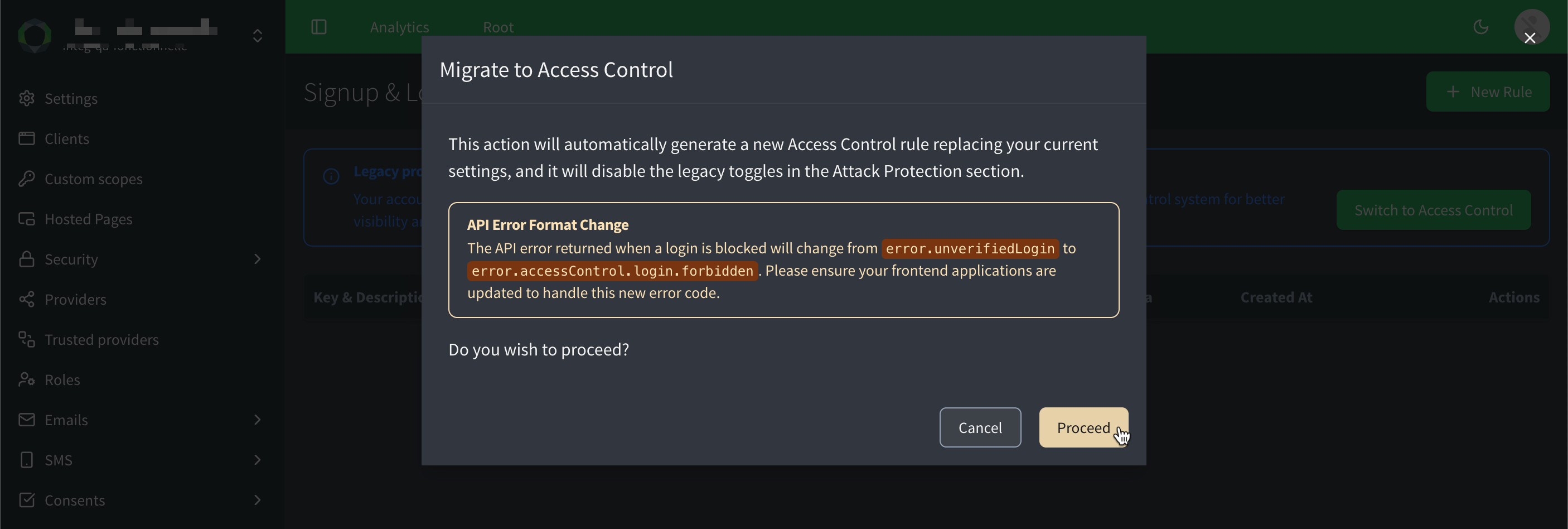This screenshot has width=1568, height=529.
Task: Collapse the sidebar with the panel icon
Action: click(319, 27)
